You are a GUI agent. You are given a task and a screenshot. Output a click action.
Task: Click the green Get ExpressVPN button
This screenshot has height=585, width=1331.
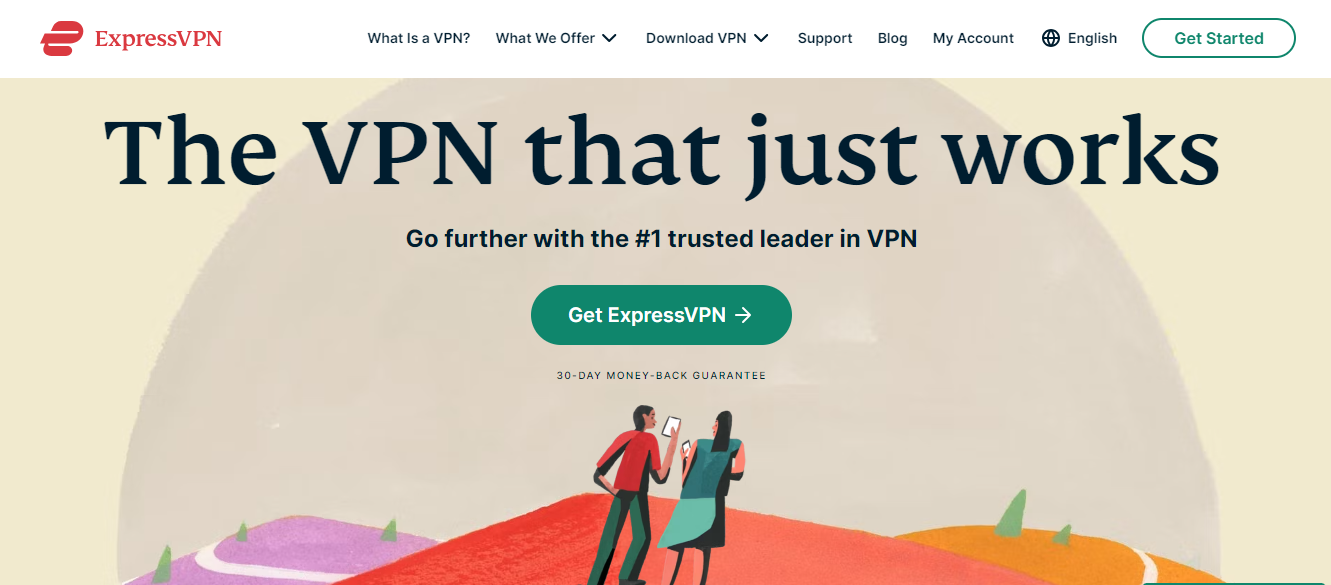[661, 315]
